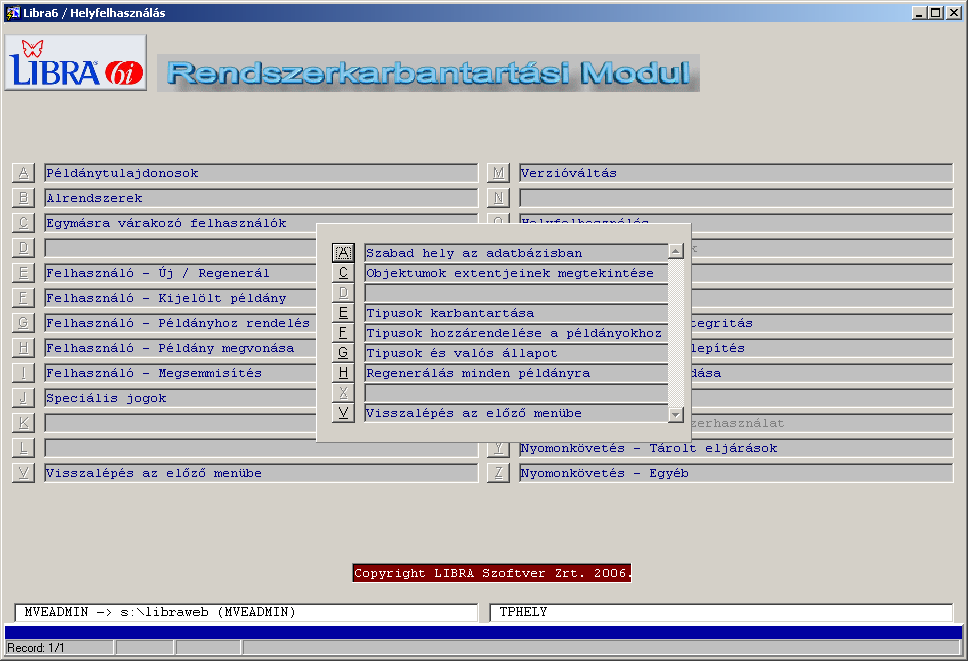Click popup F button beside Tipusok hozzárendelése

tap(343, 333)
